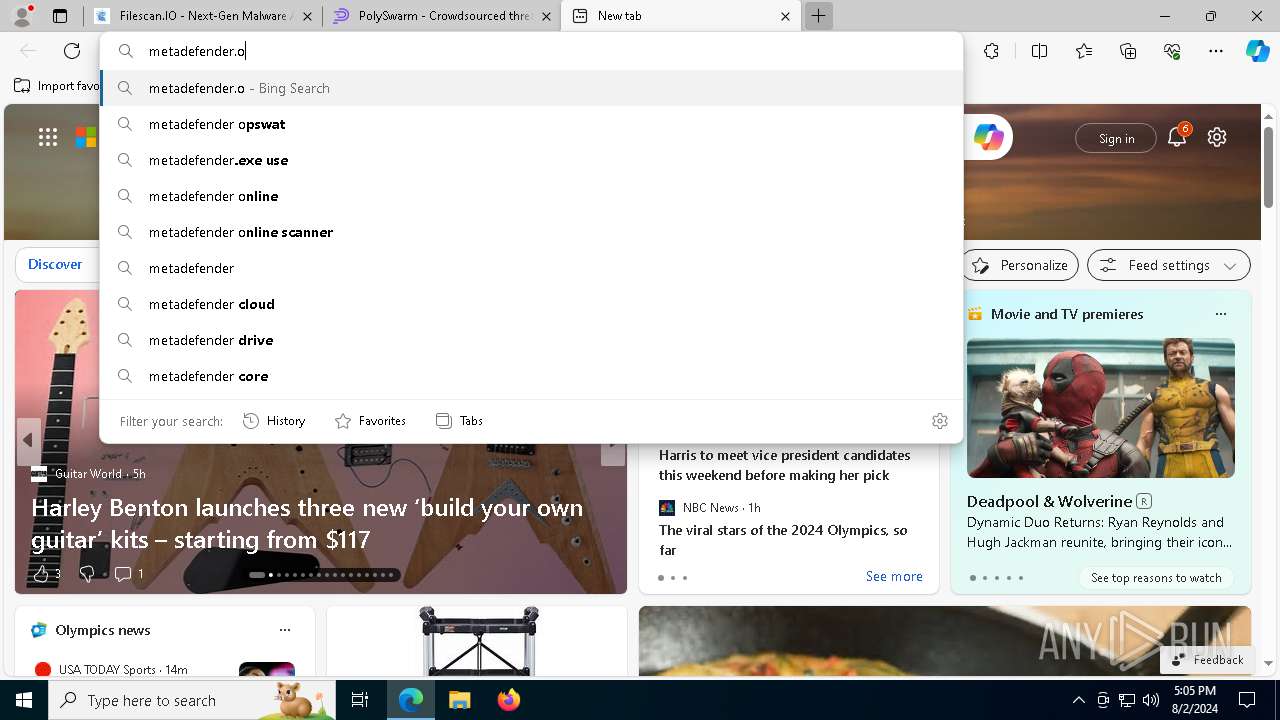The height and width of the screenshot is (720, 1280).
Task: Open Windows Start menu
Action: 24,700
